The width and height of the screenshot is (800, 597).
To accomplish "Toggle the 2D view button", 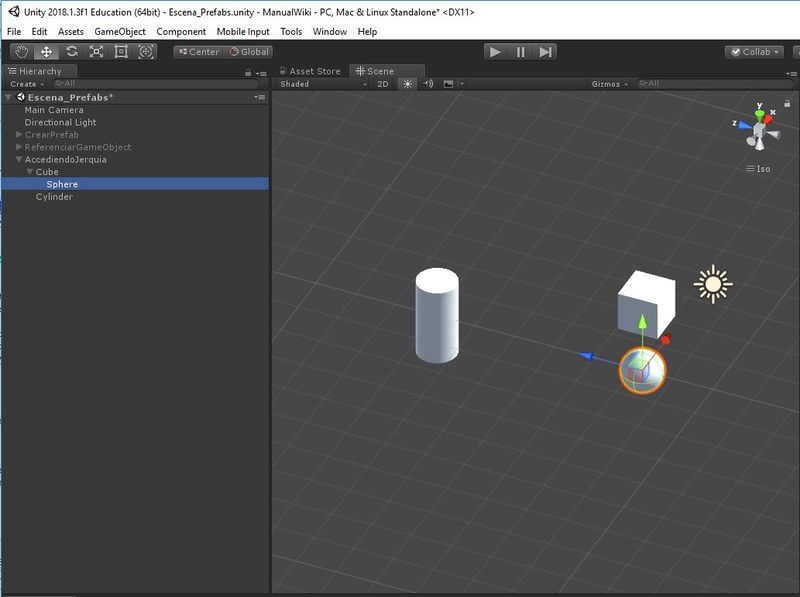I will pos(383,84).
